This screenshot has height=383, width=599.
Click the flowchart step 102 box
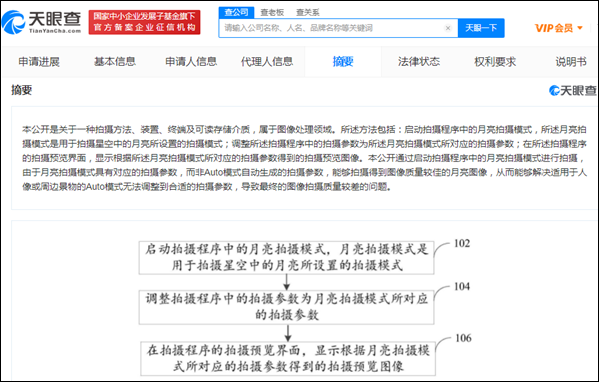coord(287,258)
